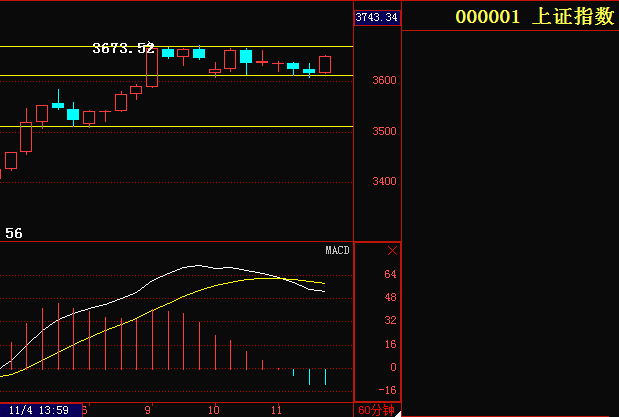The height and width of the screenshot is (417, 619).
Task: Click the 16 value on MACD axis
Action: [x=390, y=344]
